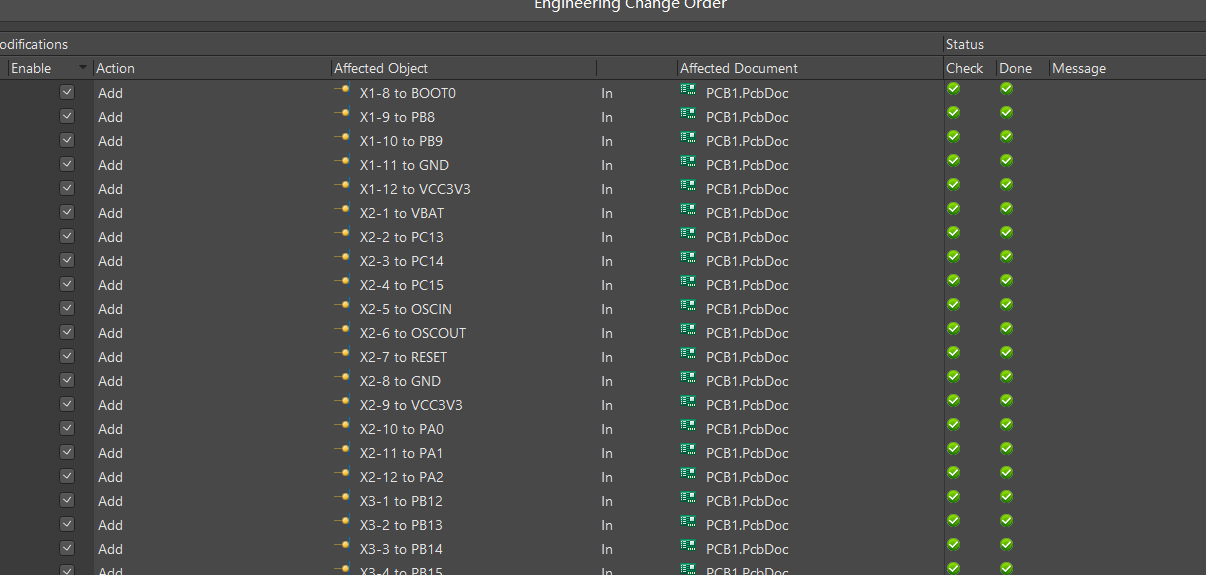Disable the X2-7 to RESET change
Viewport: 1206px width, 575px height.
click(x=67, y=355)
